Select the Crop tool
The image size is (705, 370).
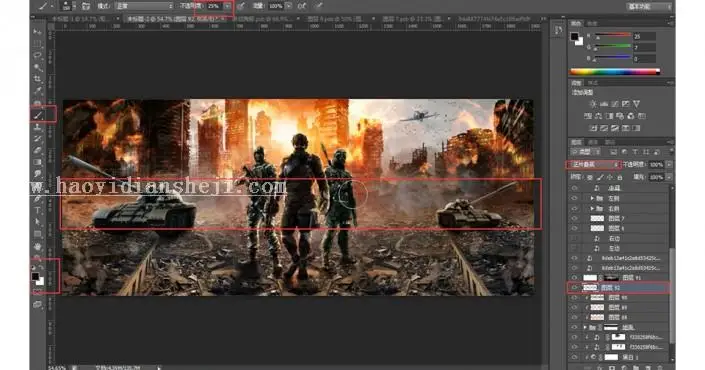click(38, 79)
